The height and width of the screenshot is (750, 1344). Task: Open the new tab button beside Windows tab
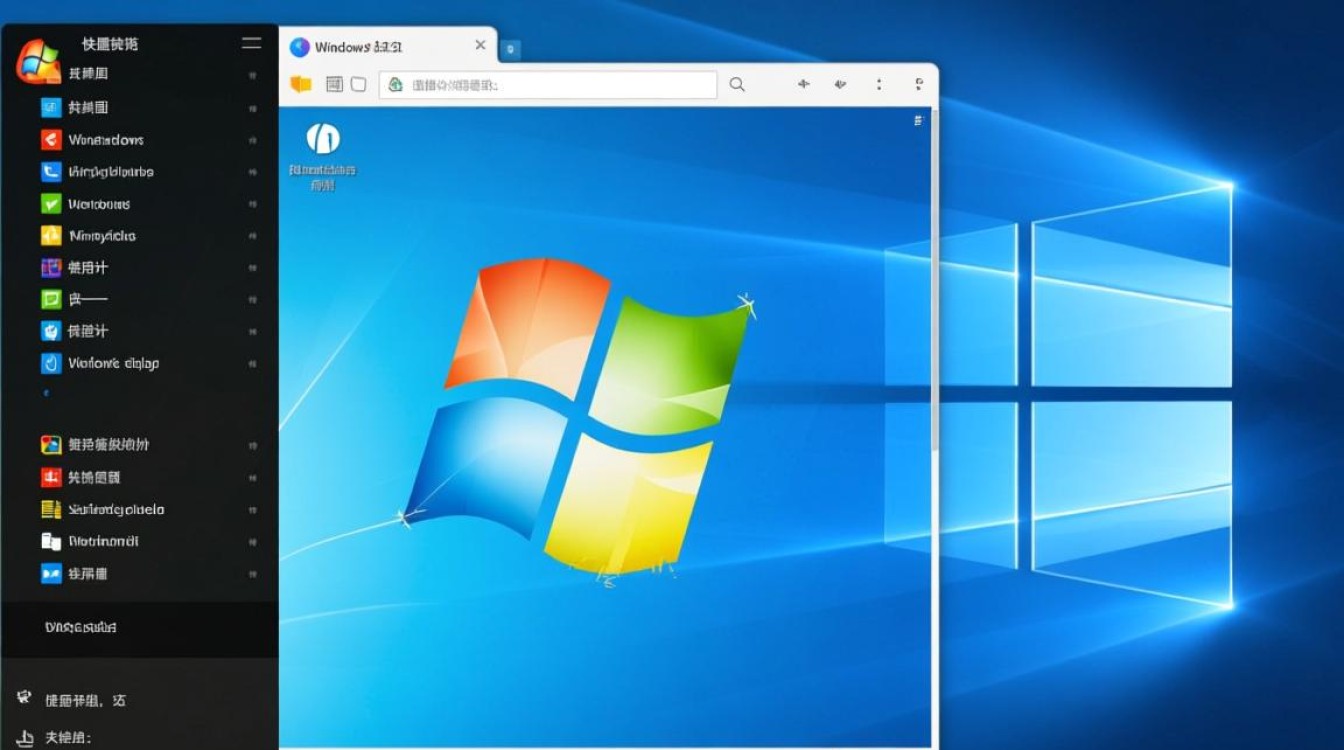tap(510, 48)
